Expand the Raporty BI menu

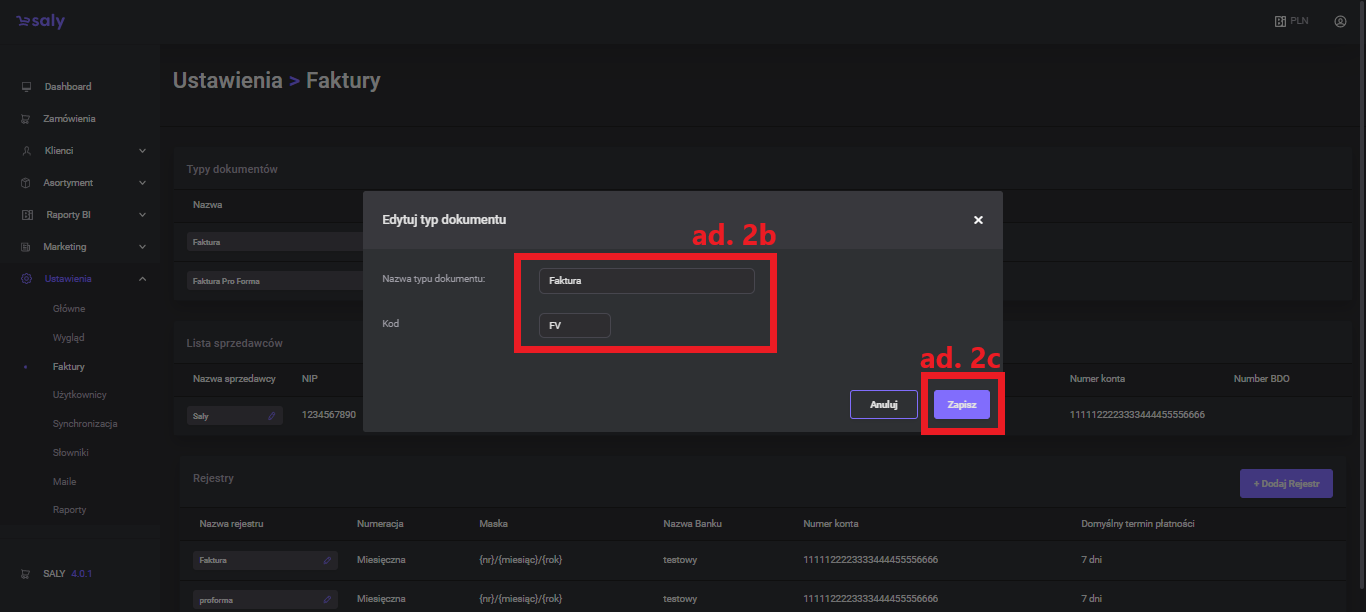click(142, 215)
